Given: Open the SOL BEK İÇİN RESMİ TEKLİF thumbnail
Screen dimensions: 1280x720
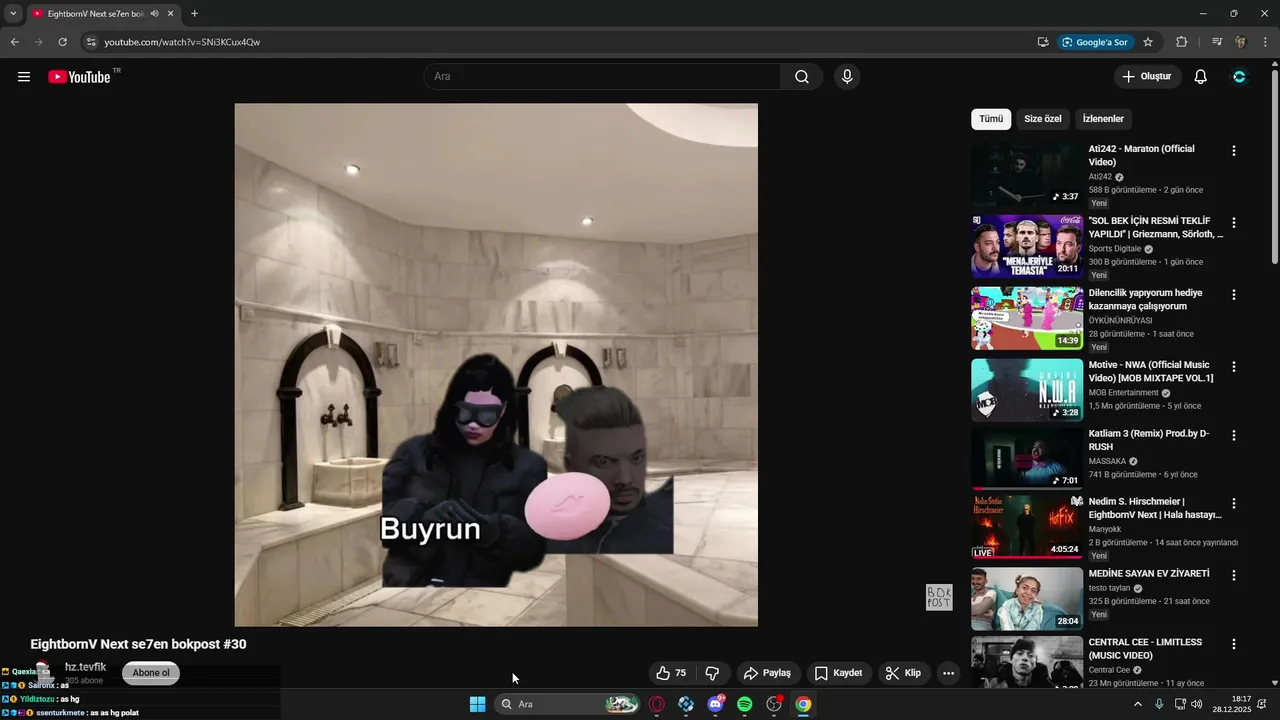Looking at the screenshot, I should (x=1027, y=246).
